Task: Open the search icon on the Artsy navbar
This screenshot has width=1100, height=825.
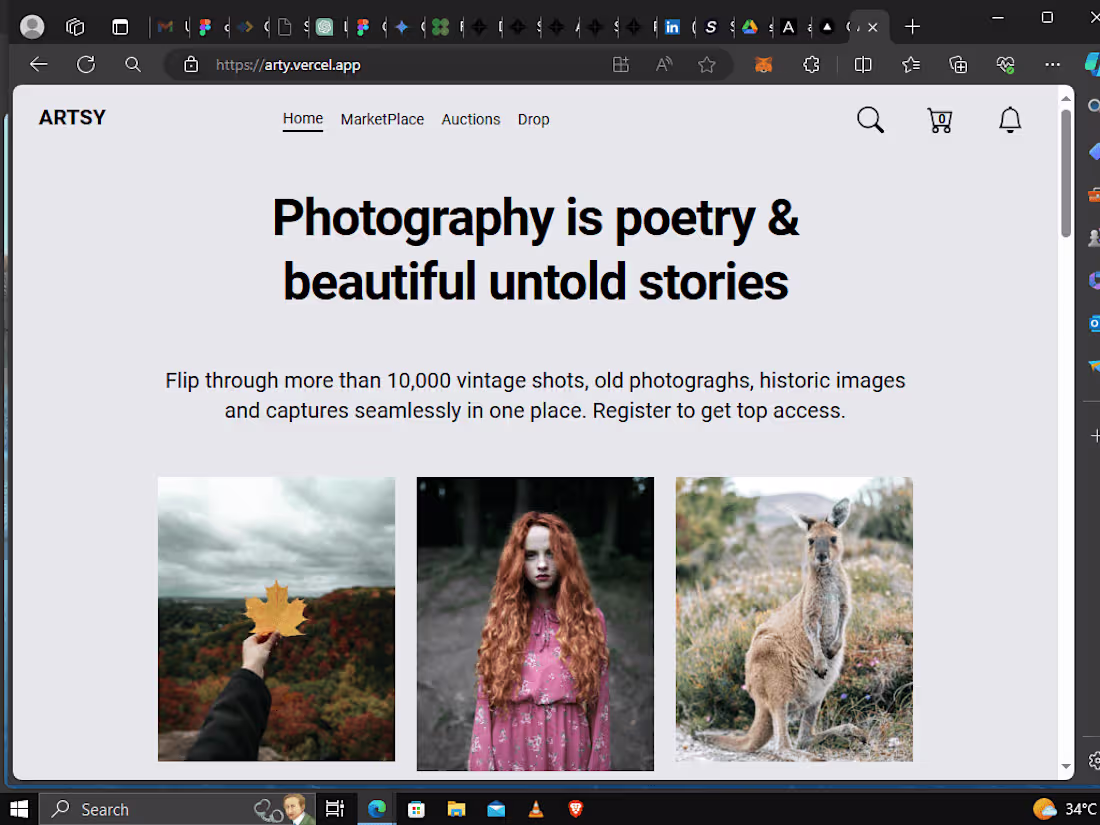Action: point(869,119)
